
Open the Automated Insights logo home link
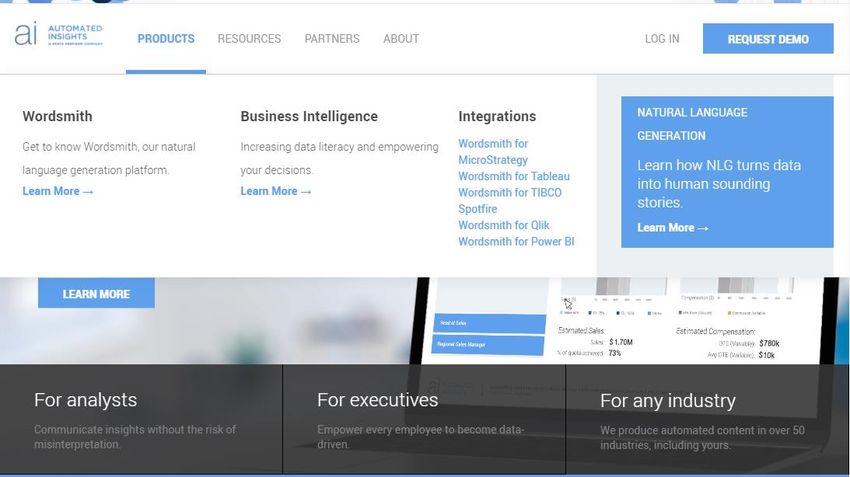click(58, 34)
